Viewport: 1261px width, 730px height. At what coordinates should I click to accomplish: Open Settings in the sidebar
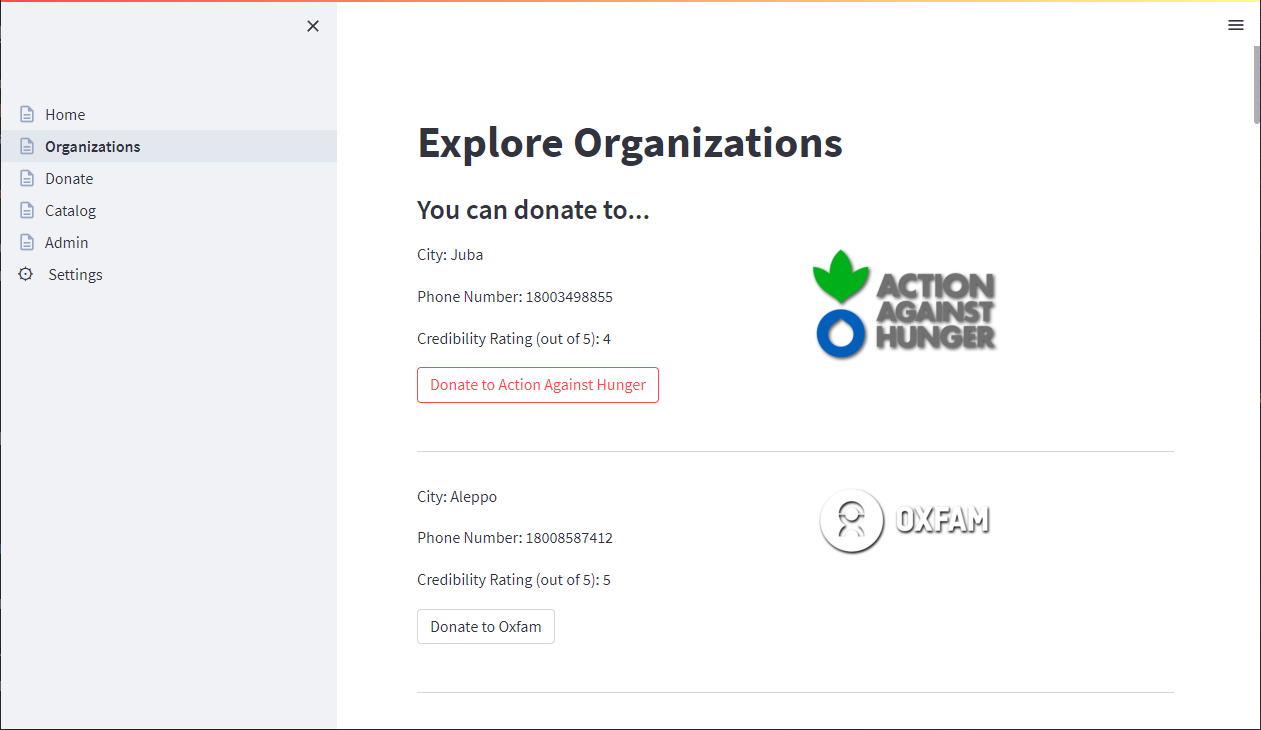click(x=168, y=274)
